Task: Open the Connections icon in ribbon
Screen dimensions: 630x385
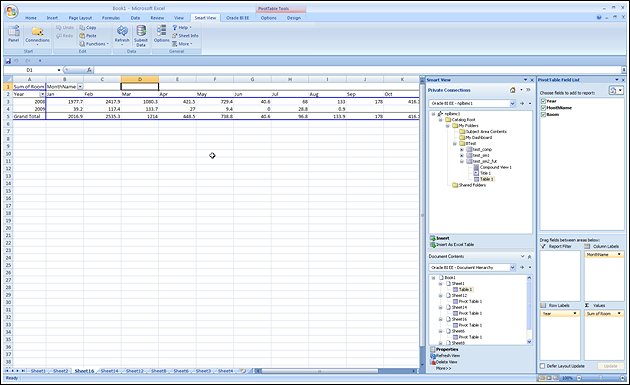Action: 37,32
